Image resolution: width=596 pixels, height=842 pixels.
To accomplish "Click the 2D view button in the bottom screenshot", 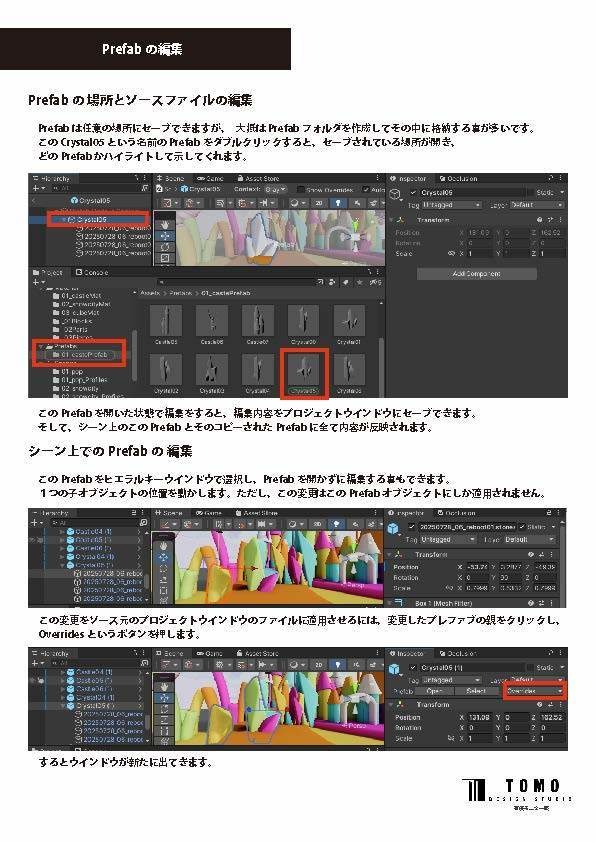I will (319, 664).
